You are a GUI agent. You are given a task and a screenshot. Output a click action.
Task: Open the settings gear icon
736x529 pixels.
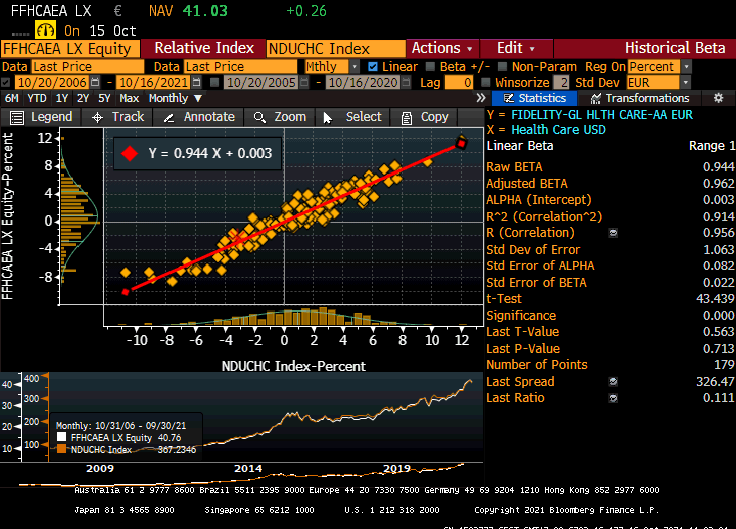click(x=718, y=98)
